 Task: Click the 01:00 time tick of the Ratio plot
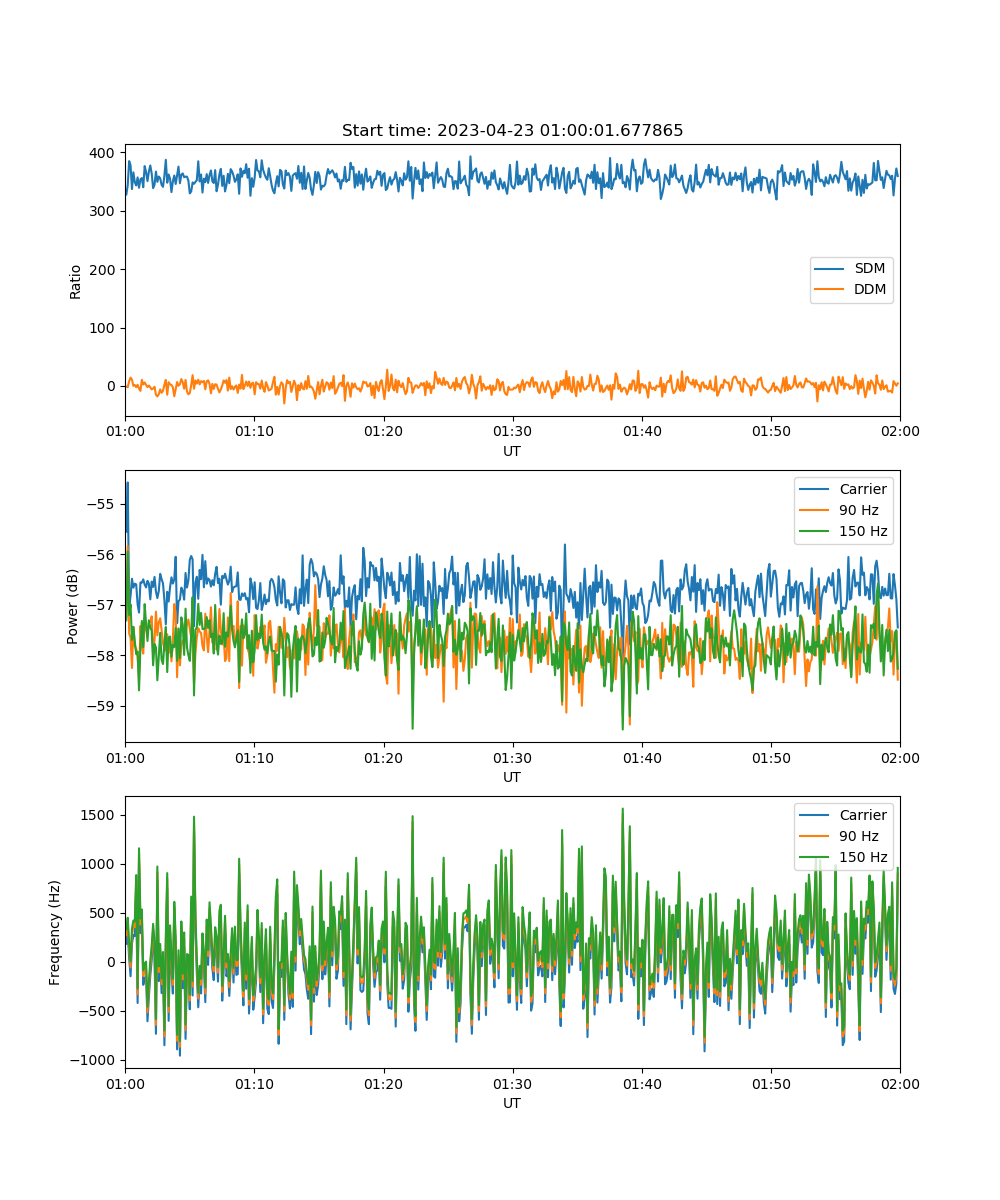tap(125, 431)
